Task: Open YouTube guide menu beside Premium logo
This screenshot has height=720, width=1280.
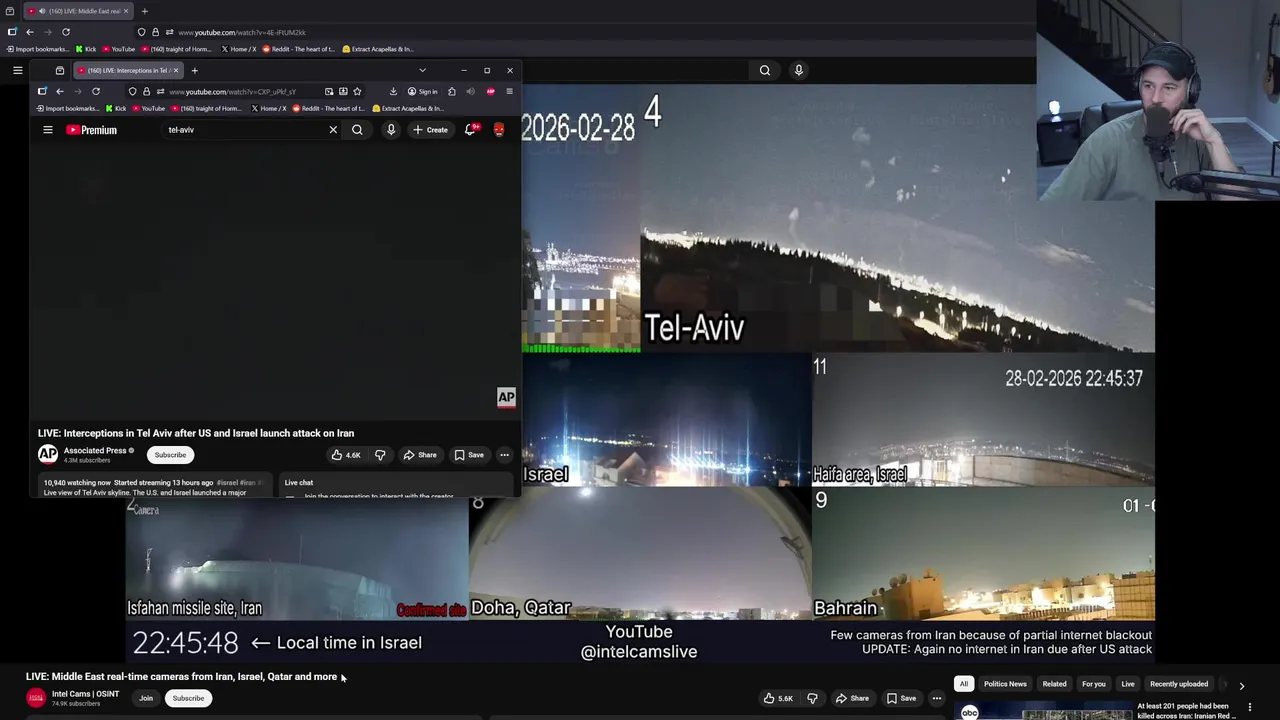Action: click(47, 130)
